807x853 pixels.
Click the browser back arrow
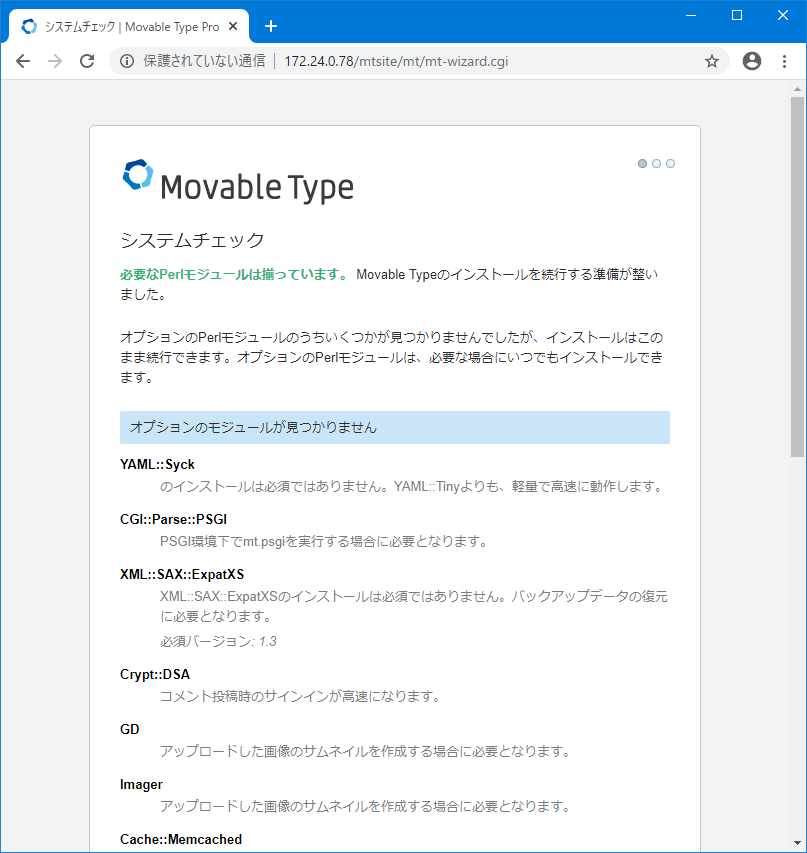(x=23, y=61)
